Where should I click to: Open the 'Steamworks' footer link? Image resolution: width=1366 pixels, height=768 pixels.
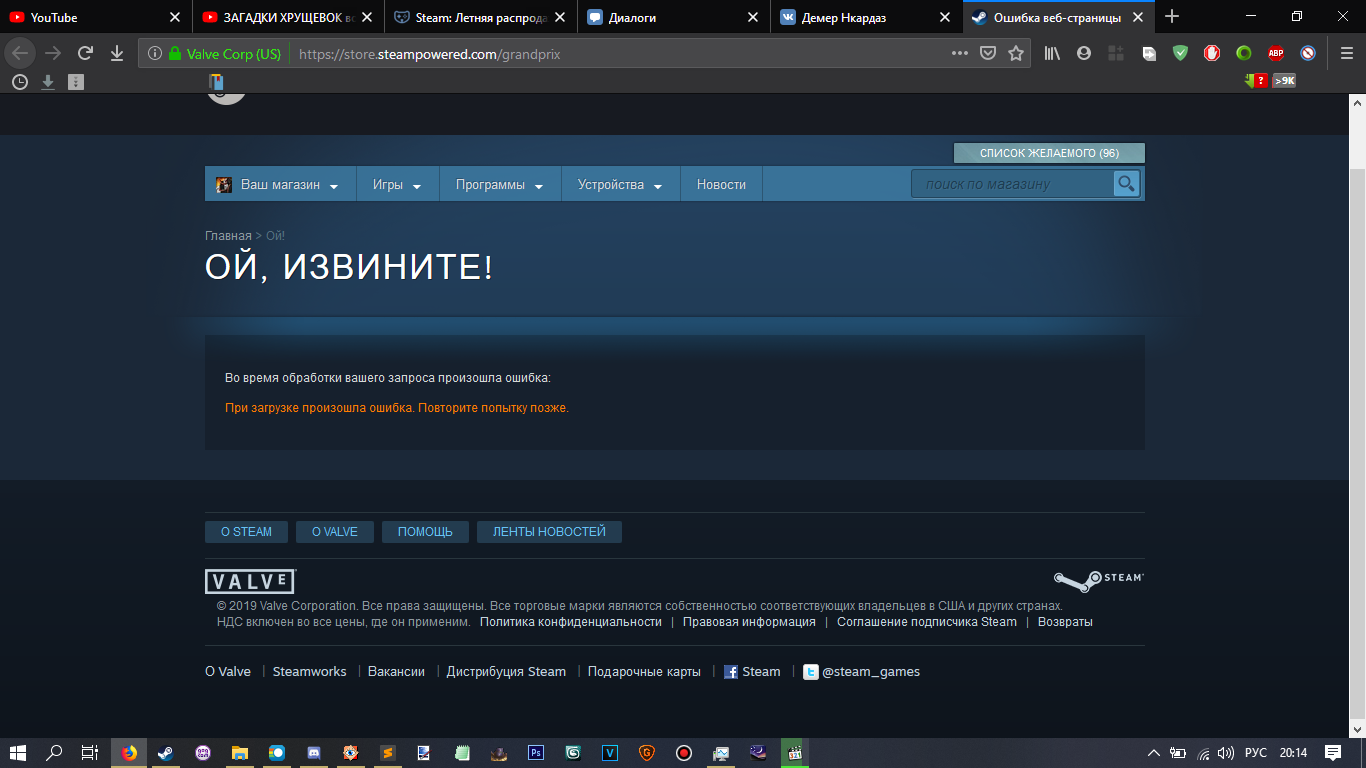coord(310,672)
